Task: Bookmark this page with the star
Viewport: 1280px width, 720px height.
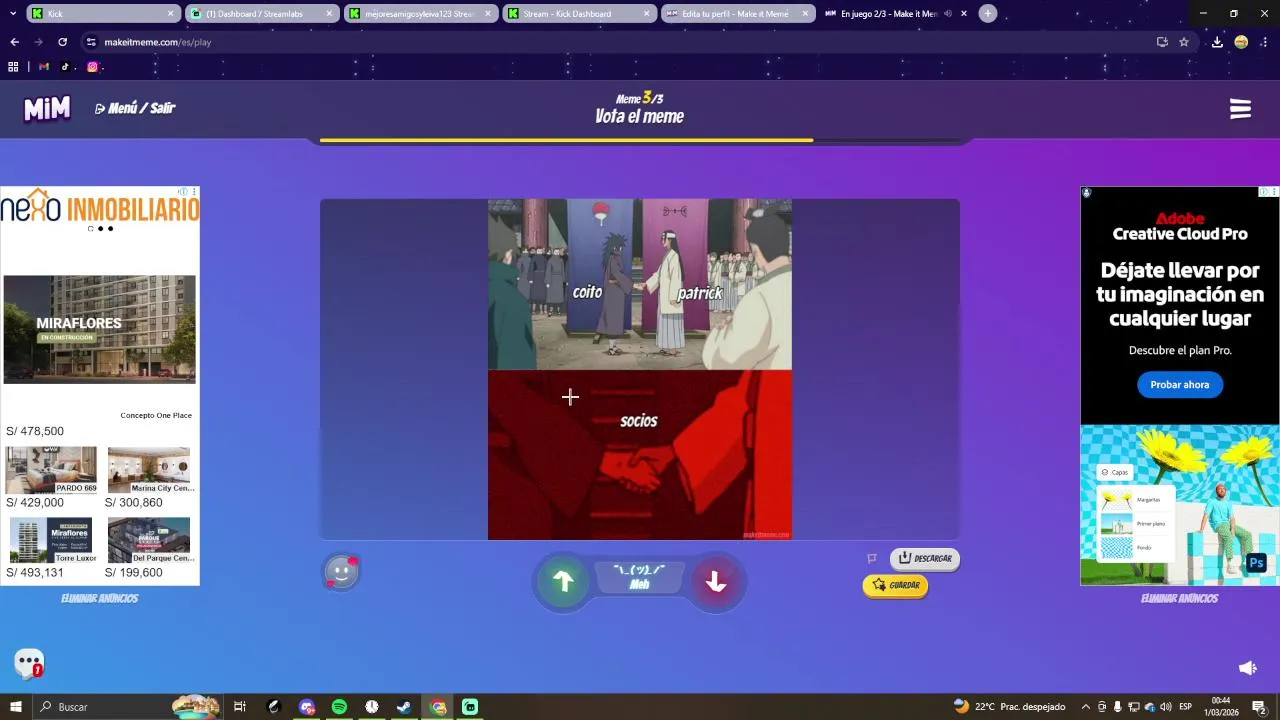Action: 1184,42
